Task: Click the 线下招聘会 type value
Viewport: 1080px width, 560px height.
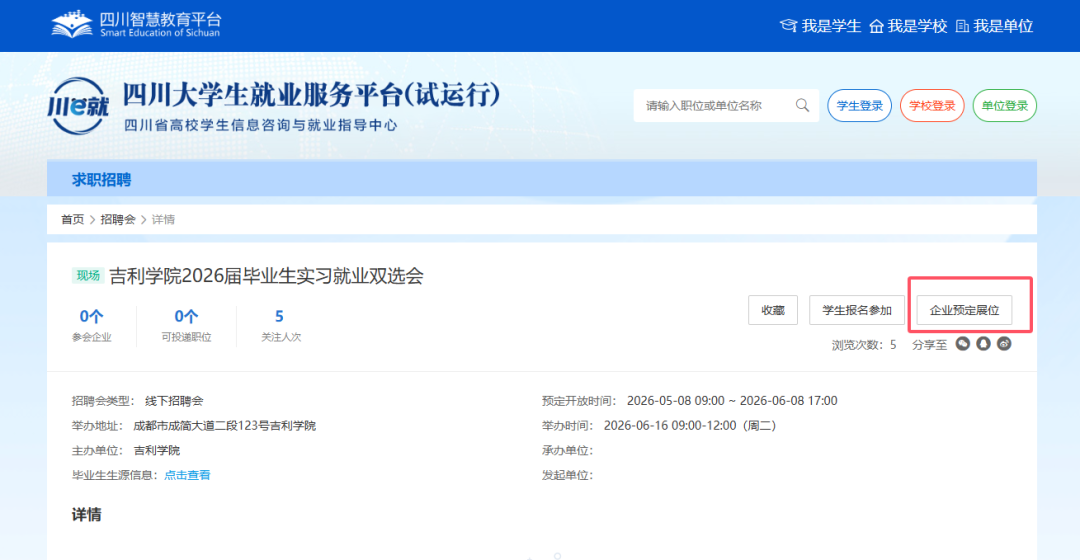Action: (174, 400)
